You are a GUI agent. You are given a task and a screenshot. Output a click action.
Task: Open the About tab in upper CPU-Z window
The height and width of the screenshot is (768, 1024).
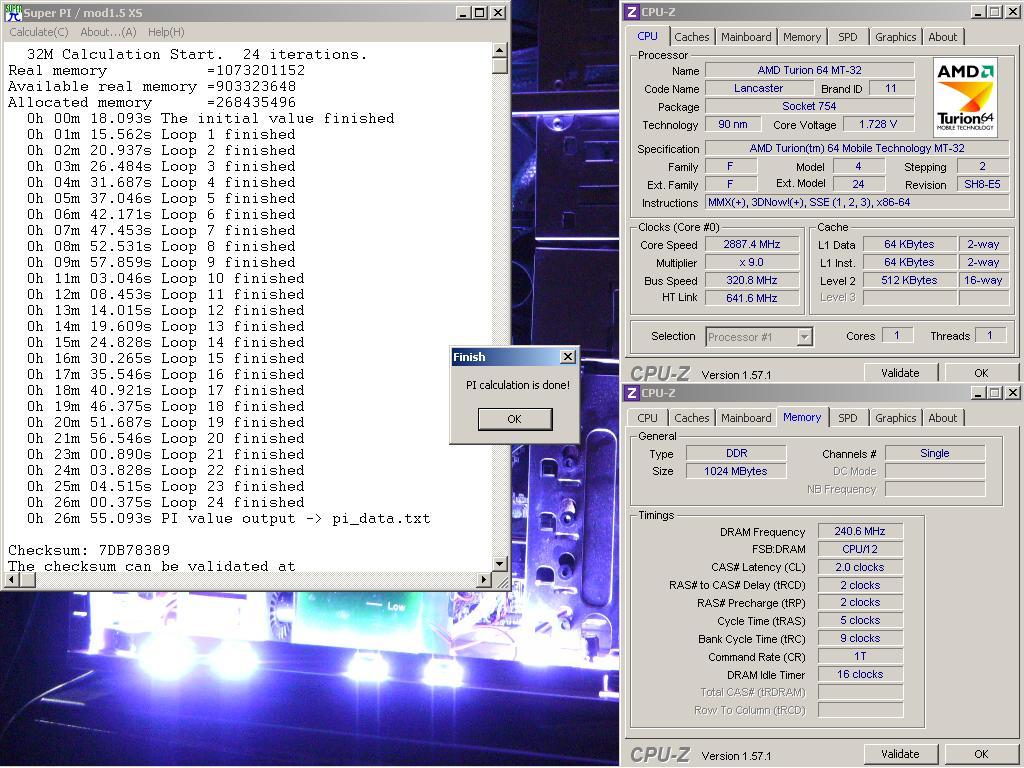942,37
